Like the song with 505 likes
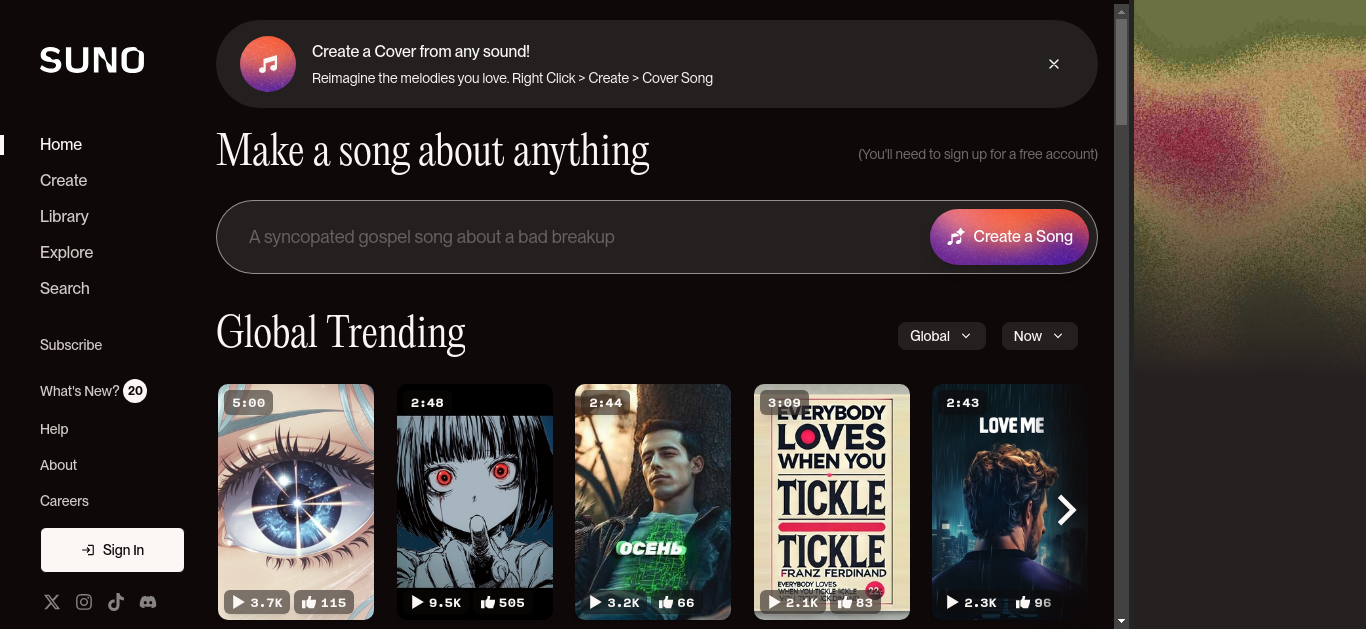The height and width of the screenshot is (629, 1366). [x=502, y=602]
